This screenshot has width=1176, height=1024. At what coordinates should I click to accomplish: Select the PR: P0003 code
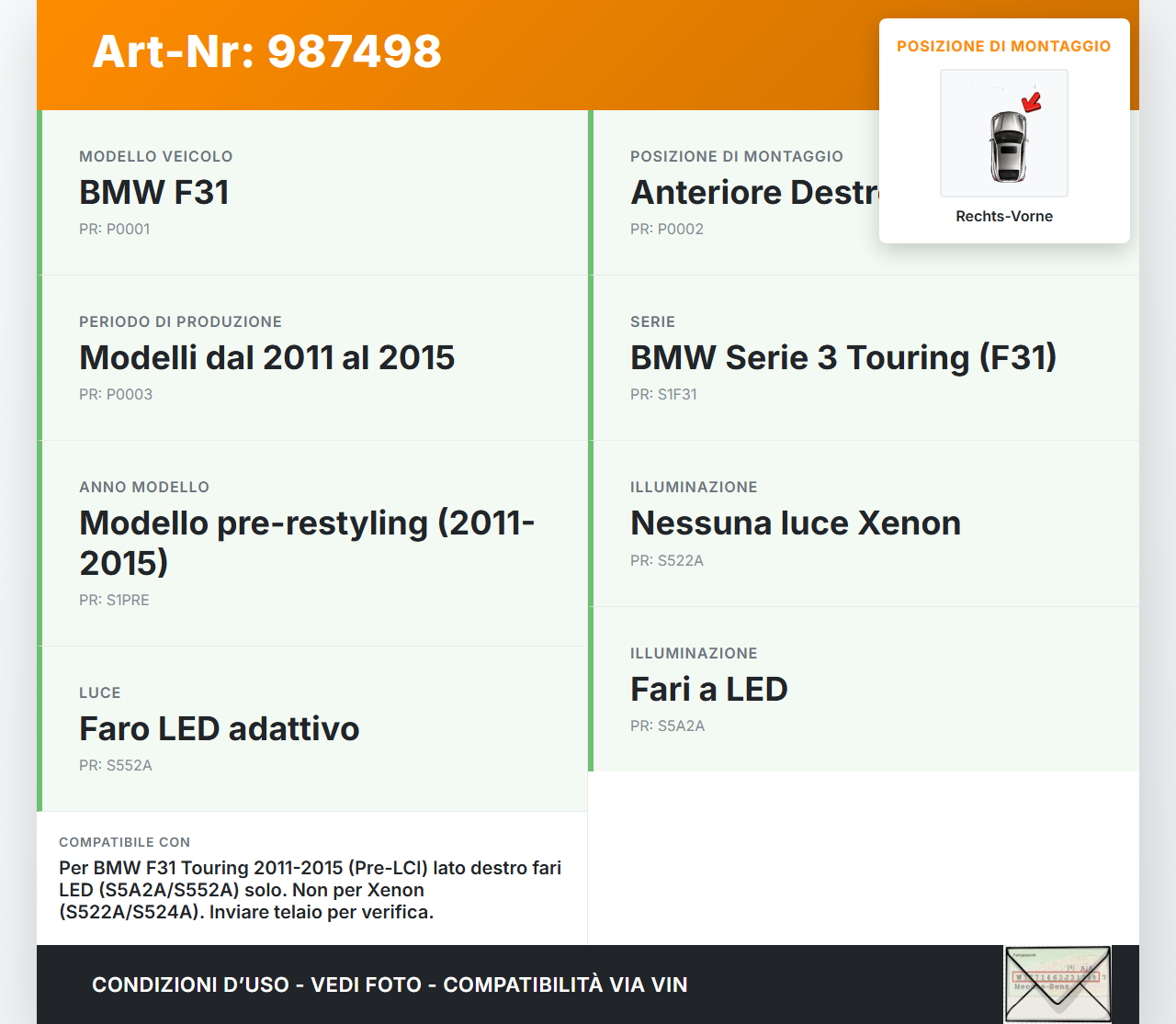point(116,394)
